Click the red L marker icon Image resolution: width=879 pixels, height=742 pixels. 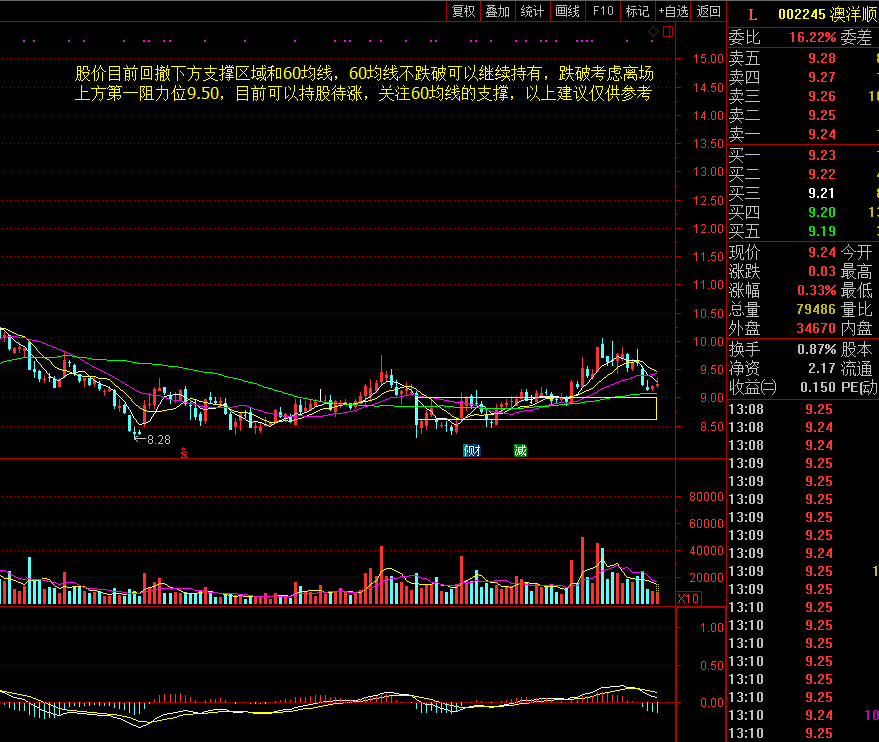point(752,15)
